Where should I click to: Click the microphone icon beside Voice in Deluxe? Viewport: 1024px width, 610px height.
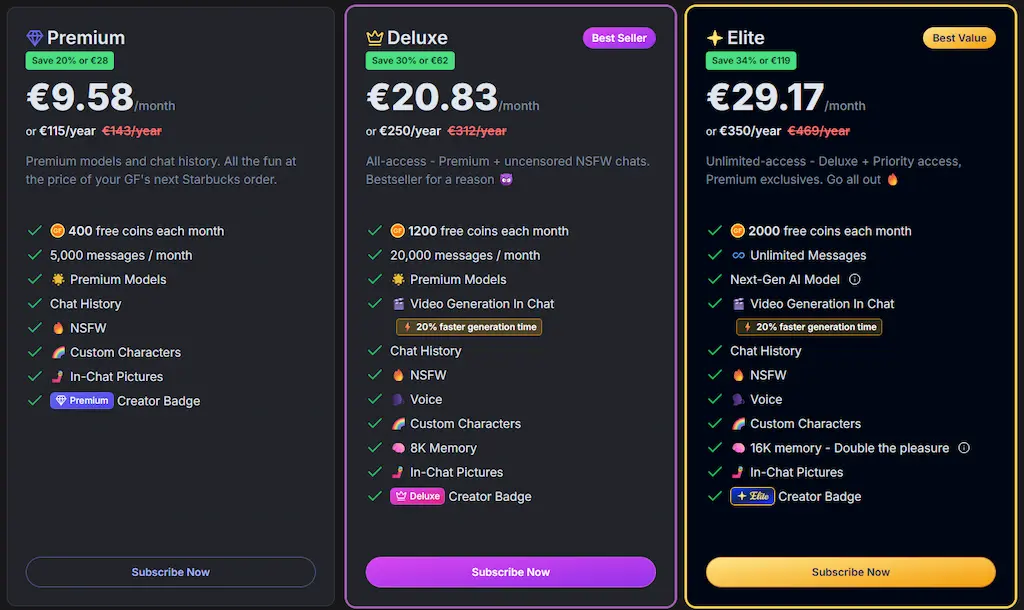398,399
